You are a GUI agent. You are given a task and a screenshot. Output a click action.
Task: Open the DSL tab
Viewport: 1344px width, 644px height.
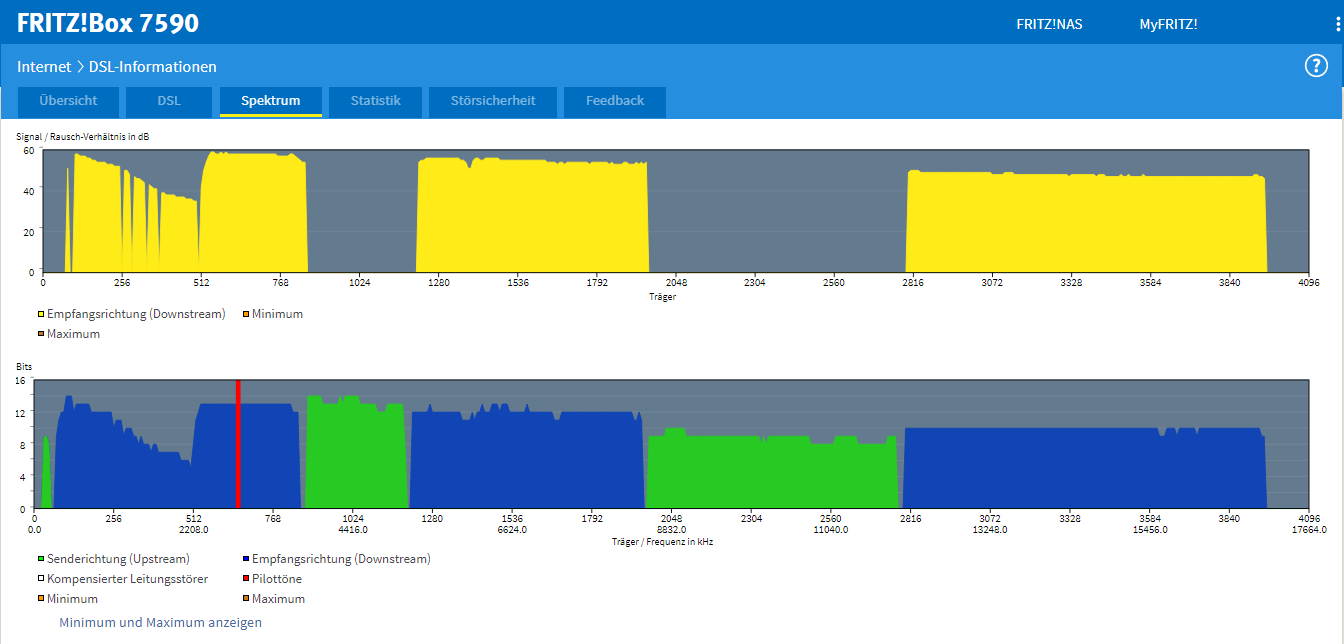pyautogui.click(x=169, y=102)
